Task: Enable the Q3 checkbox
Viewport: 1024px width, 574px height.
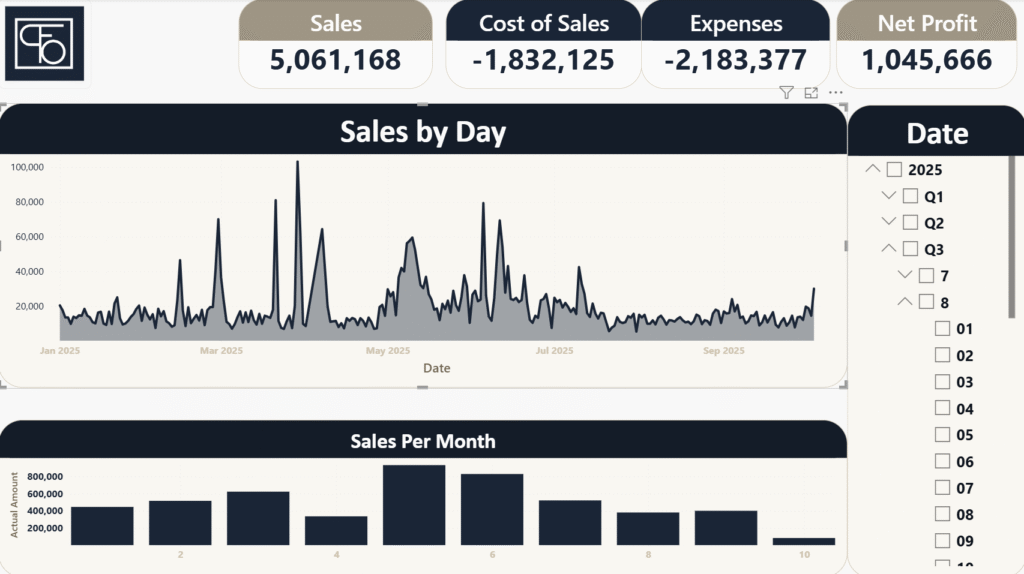Action: [910, 249]
